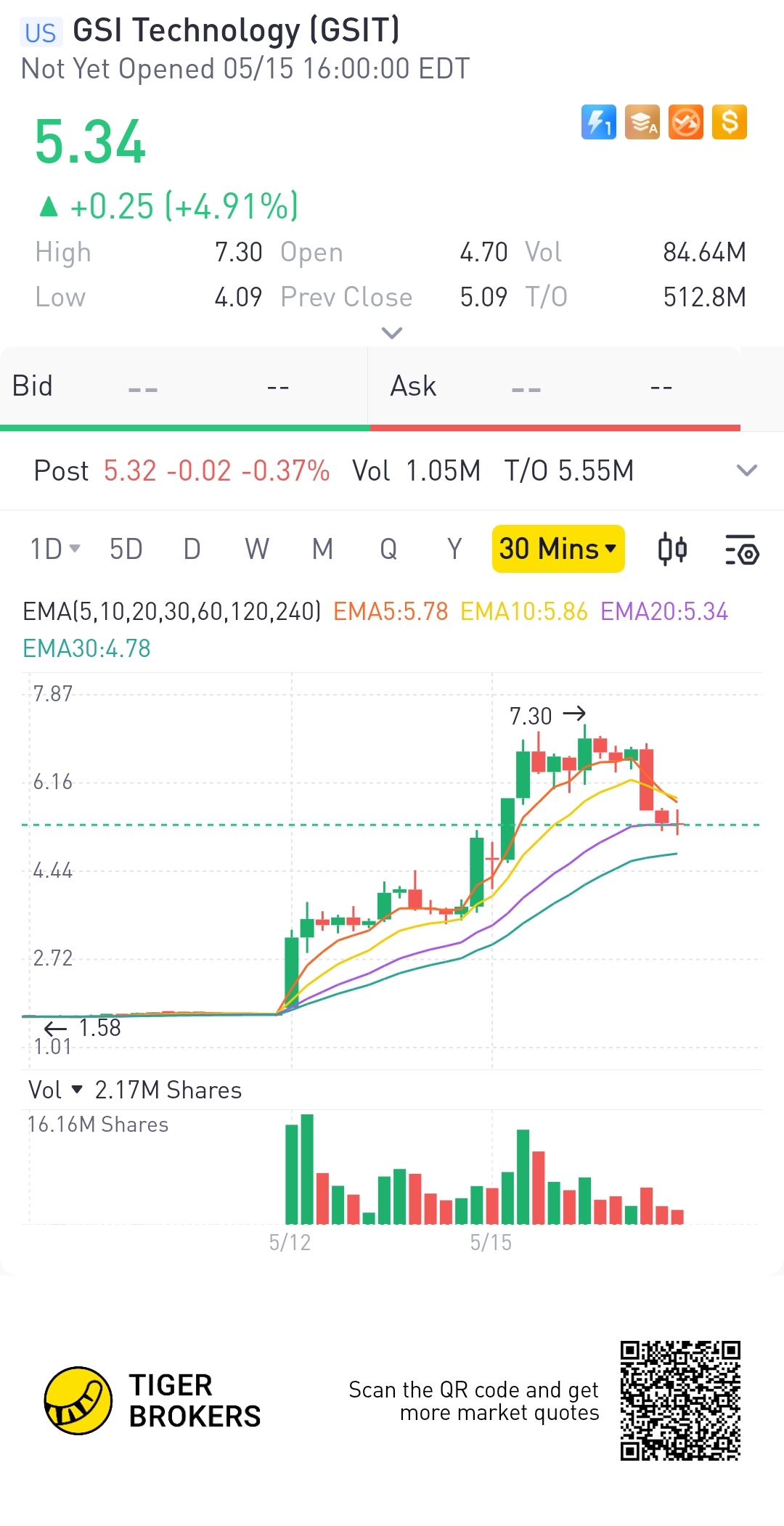Tap the 7.30 high marker on chart
Viewport: 784px width, 1526px height.
point(547,716)
